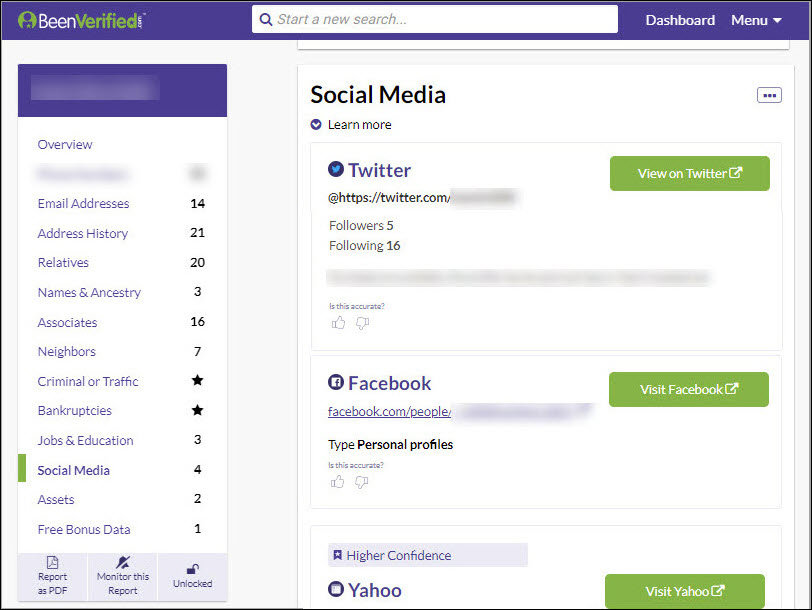Click the Yahoo circle icon
The height and width of the screenshot is (610, 812).
336,589
